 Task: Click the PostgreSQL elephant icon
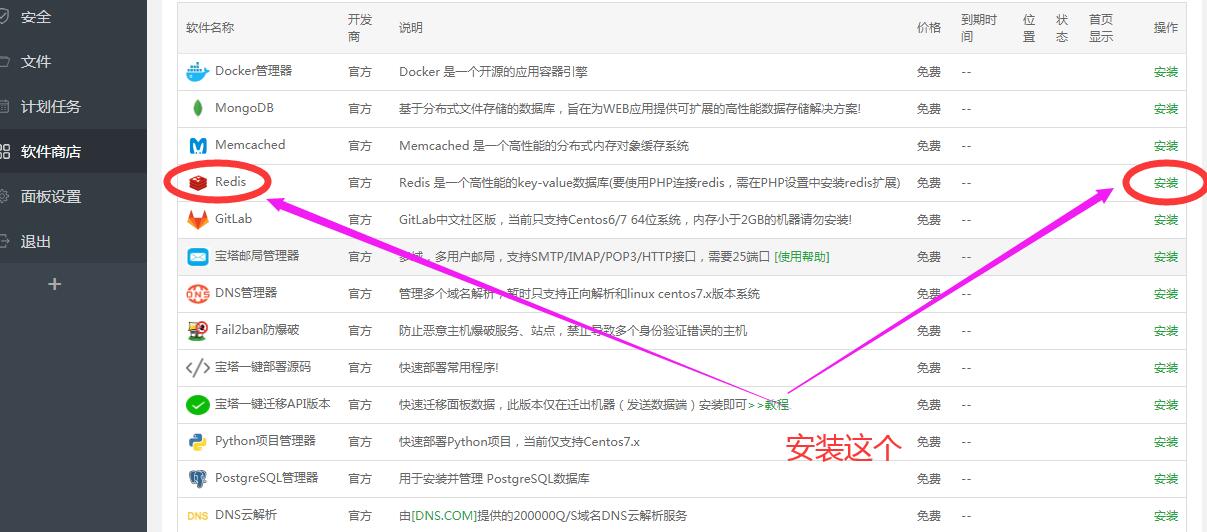click(x=197, y=479)
